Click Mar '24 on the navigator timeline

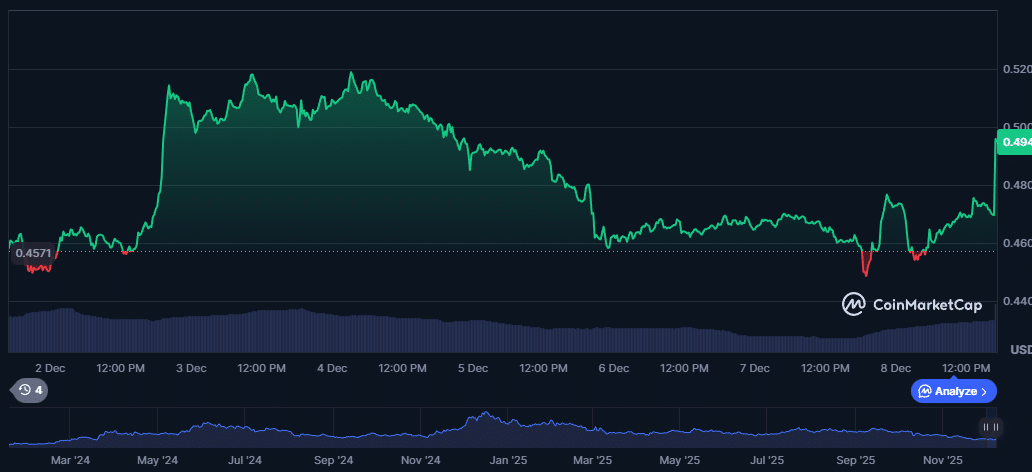pyautogui.click(x=70, y=460)
